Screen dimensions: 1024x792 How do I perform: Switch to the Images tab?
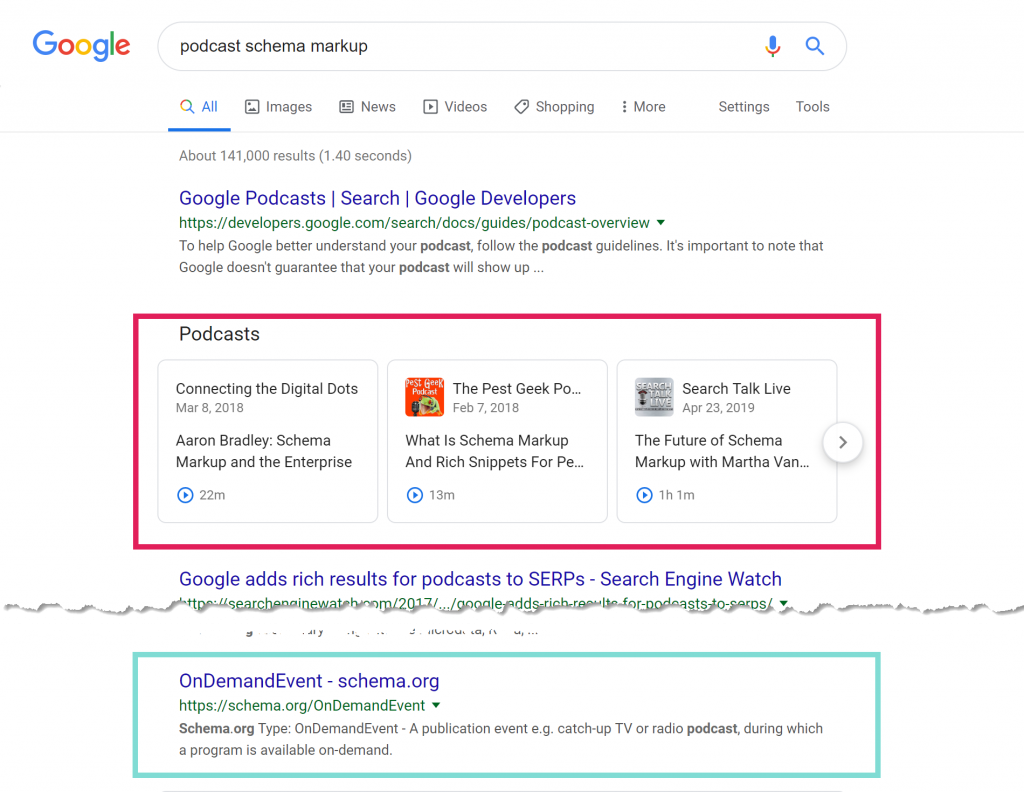[278, 107]
